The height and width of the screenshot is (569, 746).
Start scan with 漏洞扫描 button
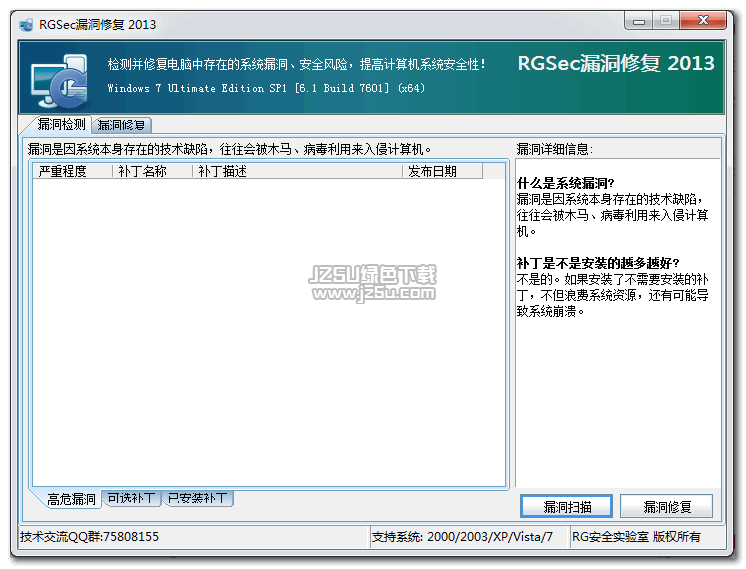567,507
